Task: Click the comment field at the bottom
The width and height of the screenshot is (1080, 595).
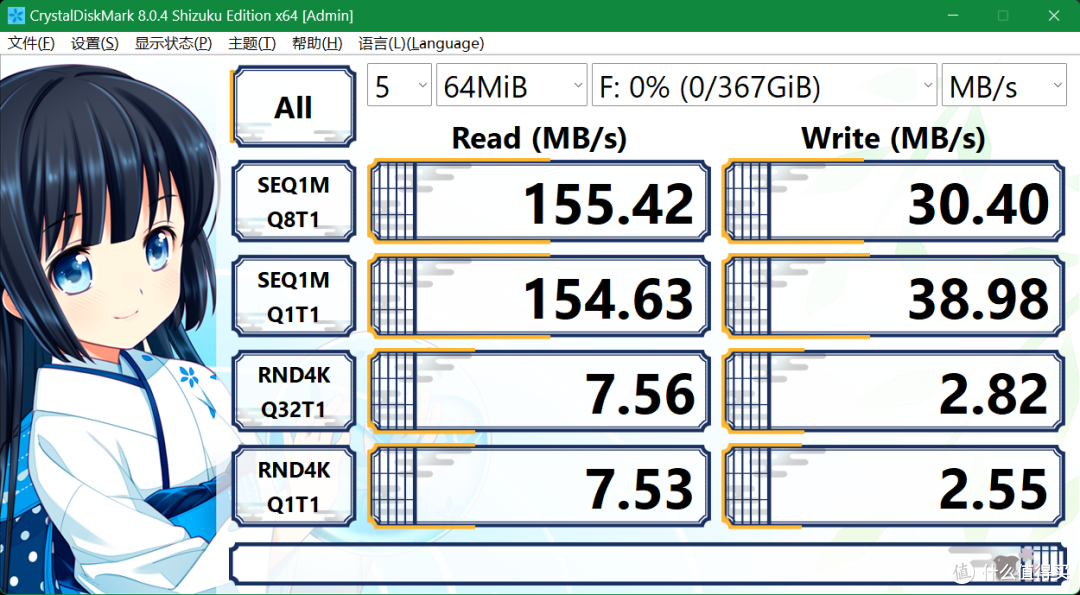Action: (647, 563)
